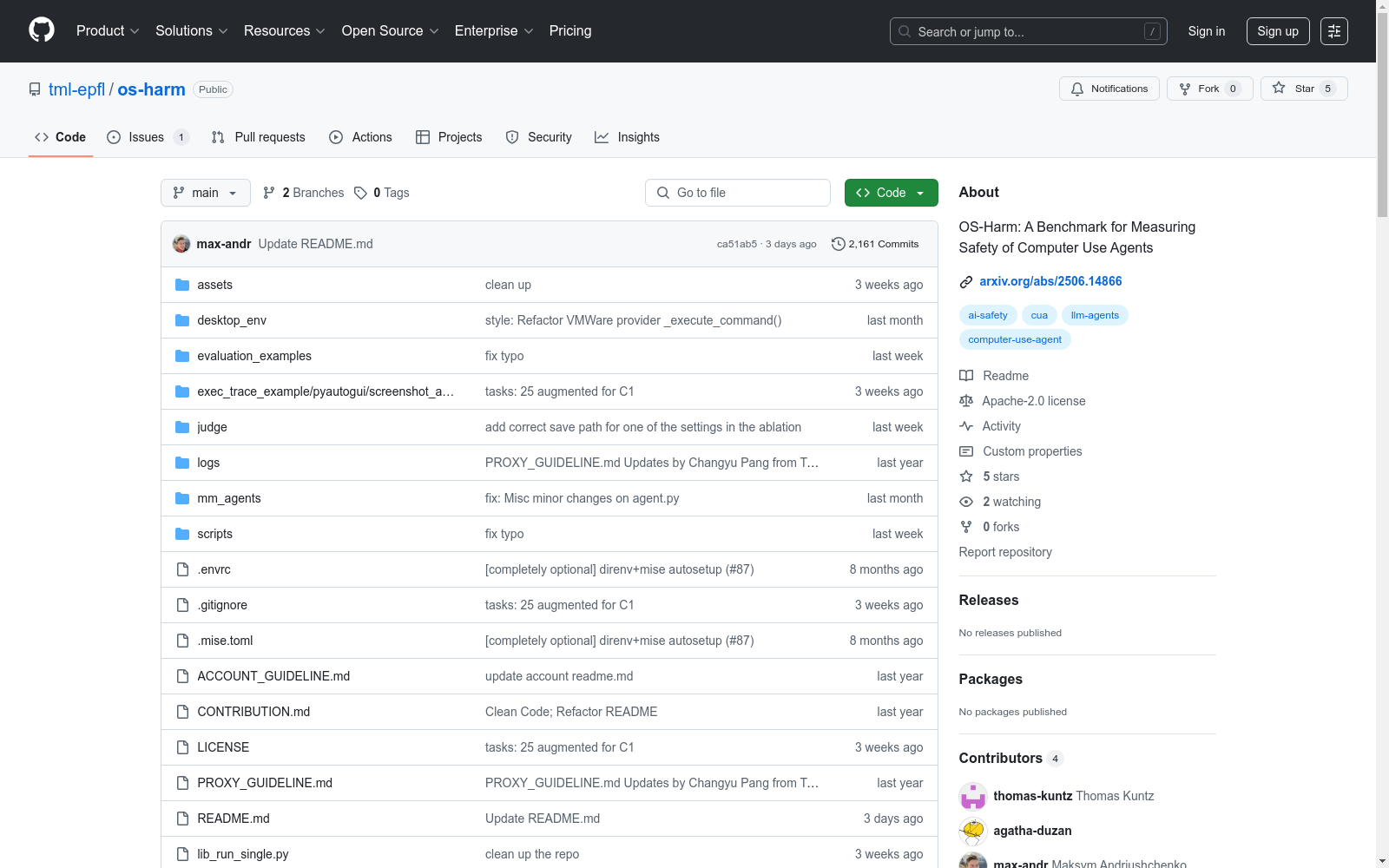View the 2 Branches link
The height and width of the screenshot is (868, 1389).
pos(304,193)
